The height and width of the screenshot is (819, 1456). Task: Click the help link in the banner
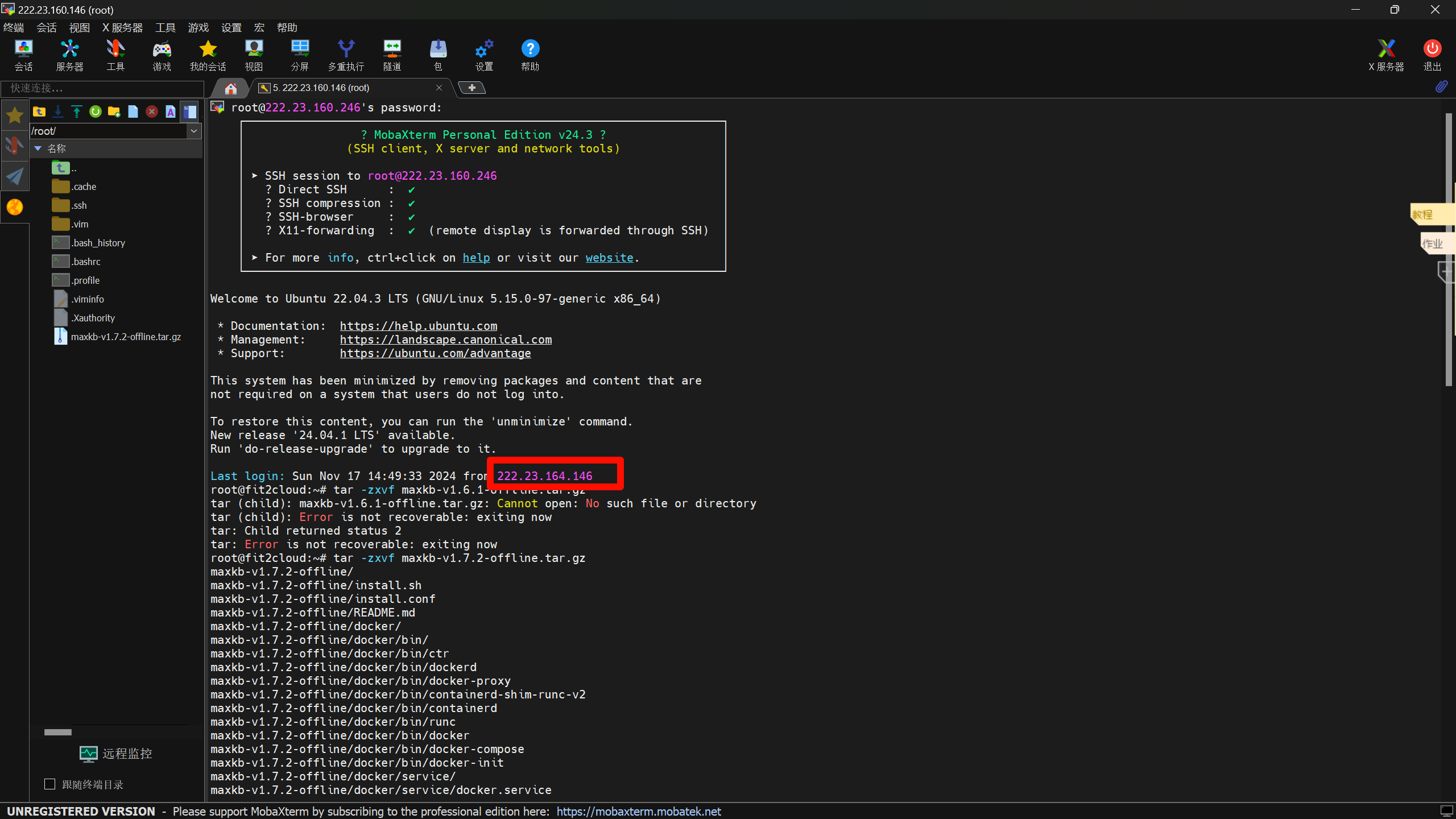pyautogui.click(x=476, y=258)
